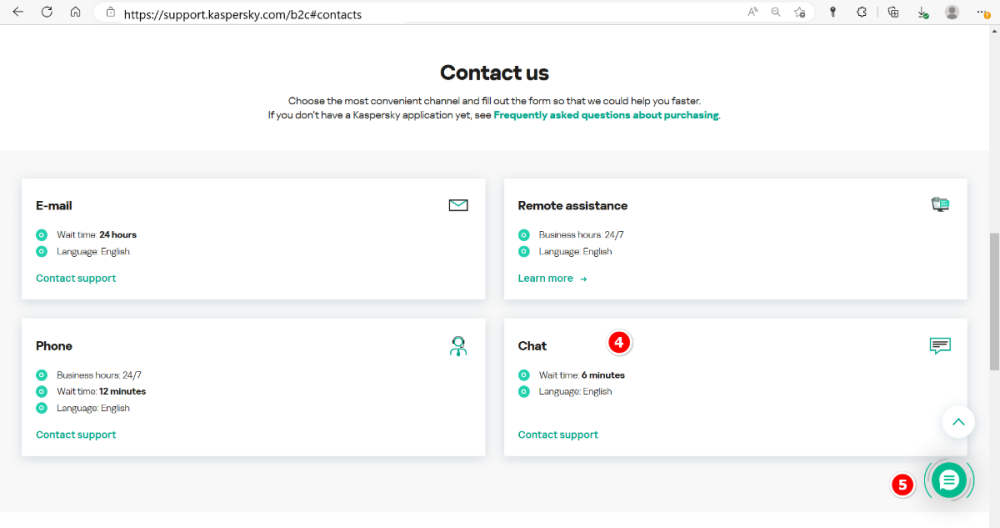Open the floating green chat widget

(x=948, y=481)
